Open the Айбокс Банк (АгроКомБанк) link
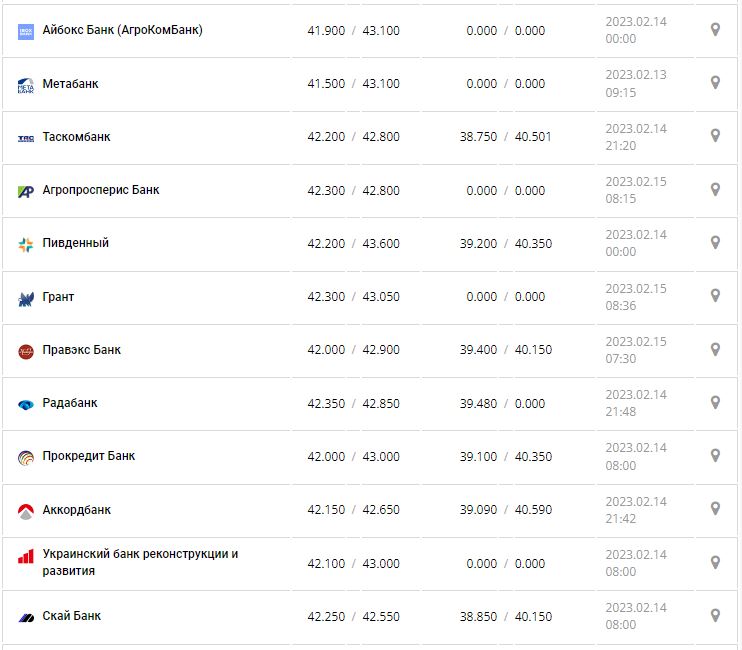 pyautogui.click(x=122, y=30)
